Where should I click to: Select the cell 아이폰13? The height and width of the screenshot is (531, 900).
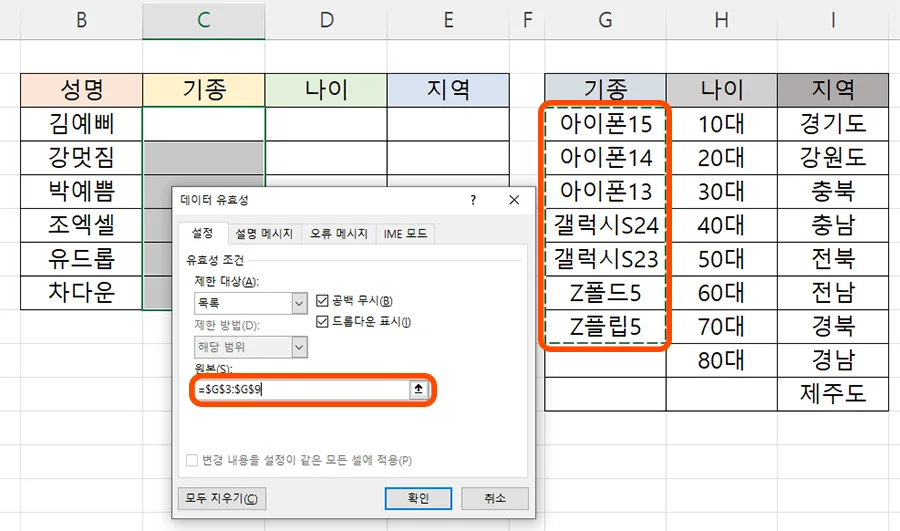(x=606, y=192)
